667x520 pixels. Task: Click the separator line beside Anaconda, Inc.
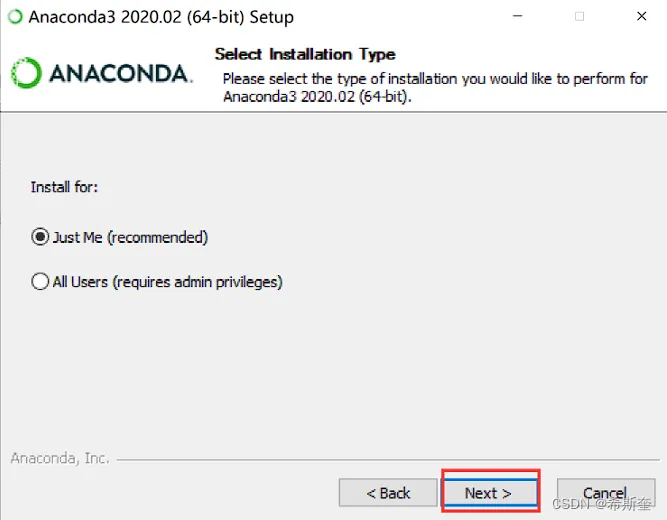pyautogui.click(x=388, y=460)
